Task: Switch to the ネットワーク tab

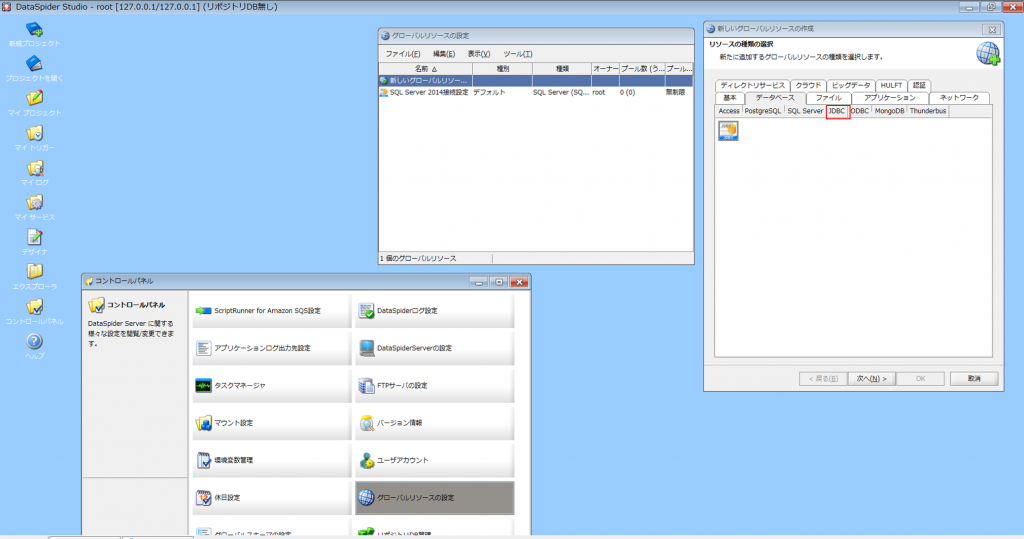Action: coord(959,97)
